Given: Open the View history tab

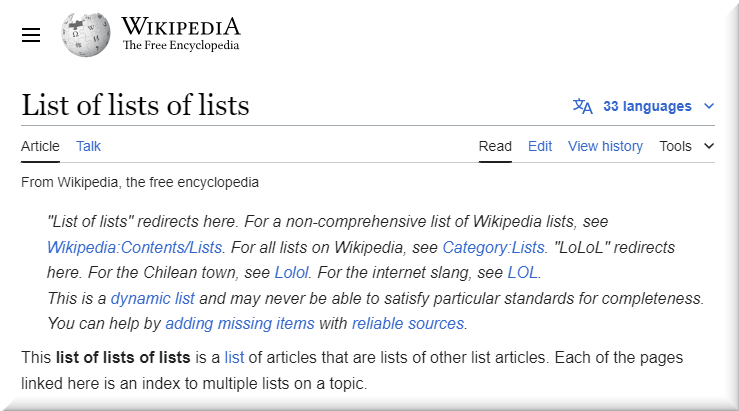Looking at the screenshot, I should point(605,146).
